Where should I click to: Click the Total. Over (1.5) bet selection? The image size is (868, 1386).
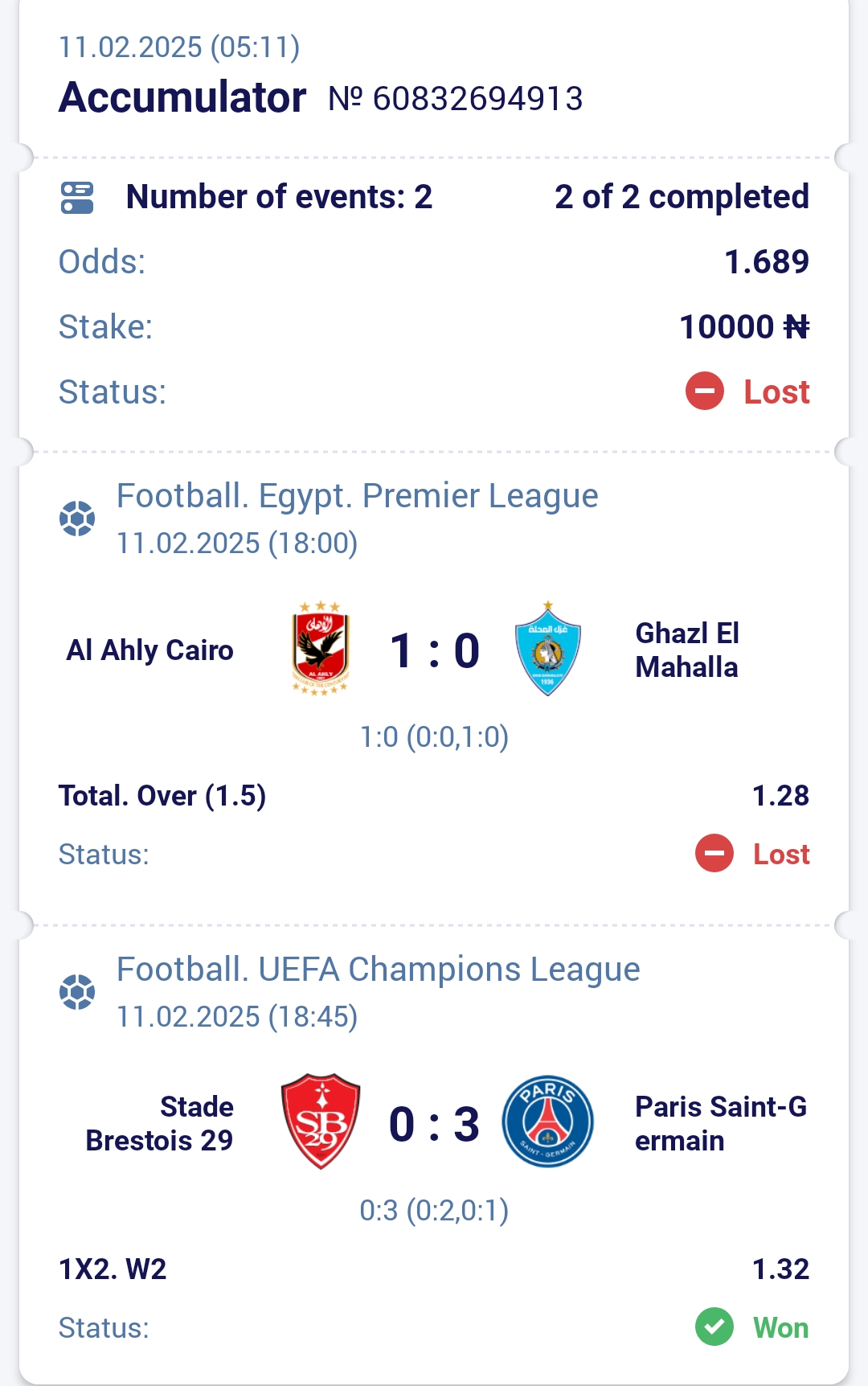point(162,796)
